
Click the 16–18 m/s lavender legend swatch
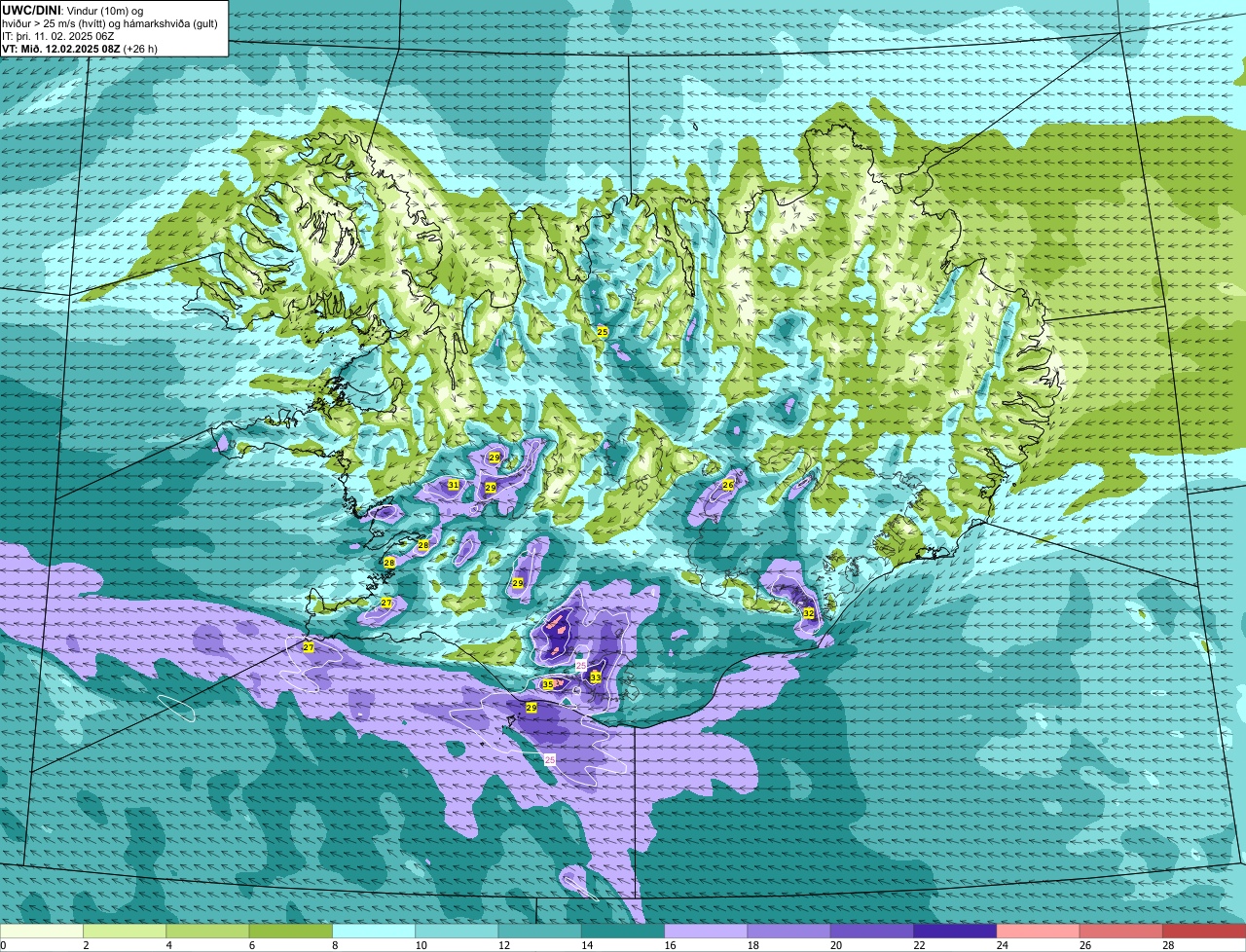click(x=706, y=931)
